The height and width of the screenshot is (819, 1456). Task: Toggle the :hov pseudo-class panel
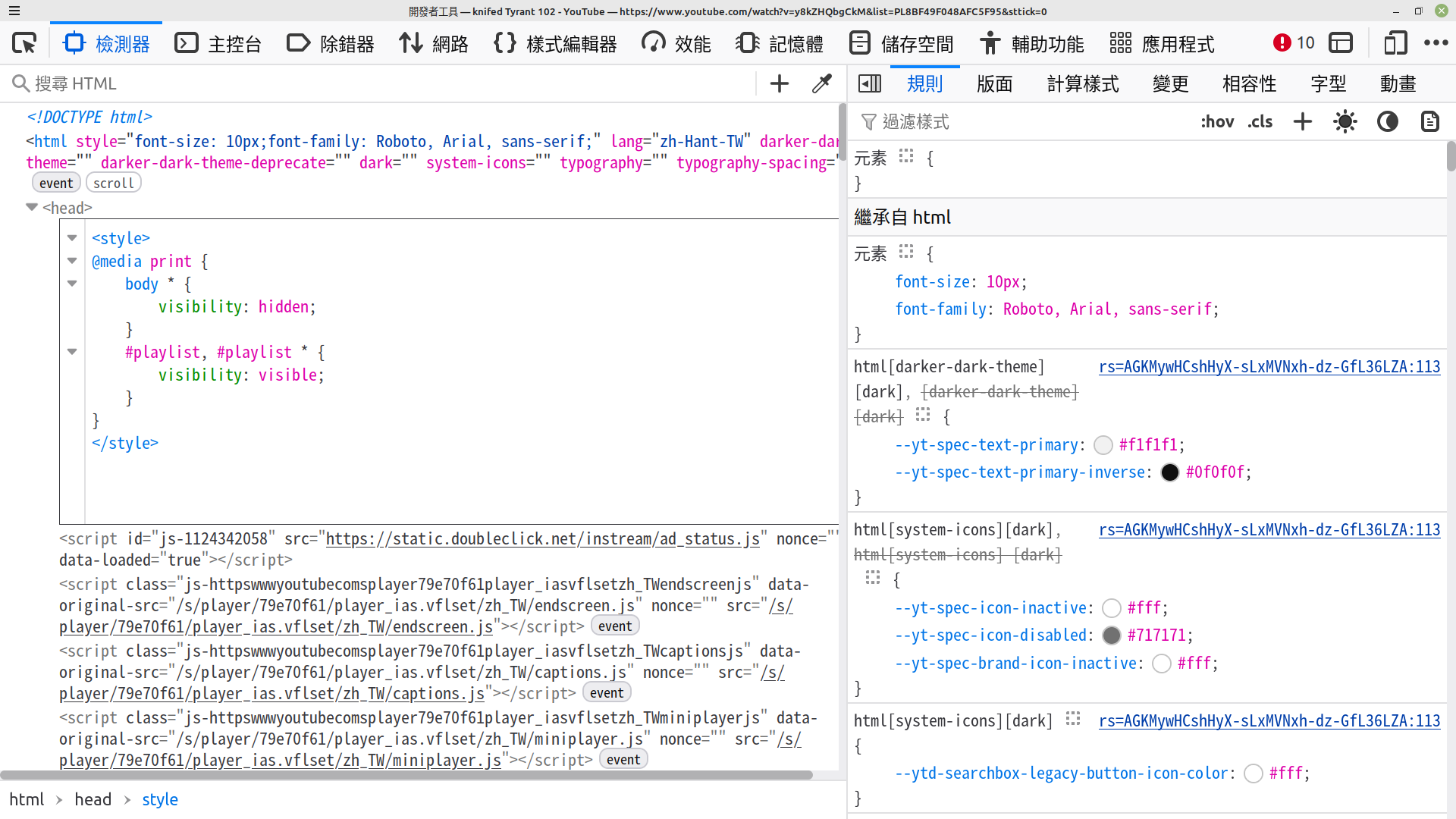click(1217, 121)
